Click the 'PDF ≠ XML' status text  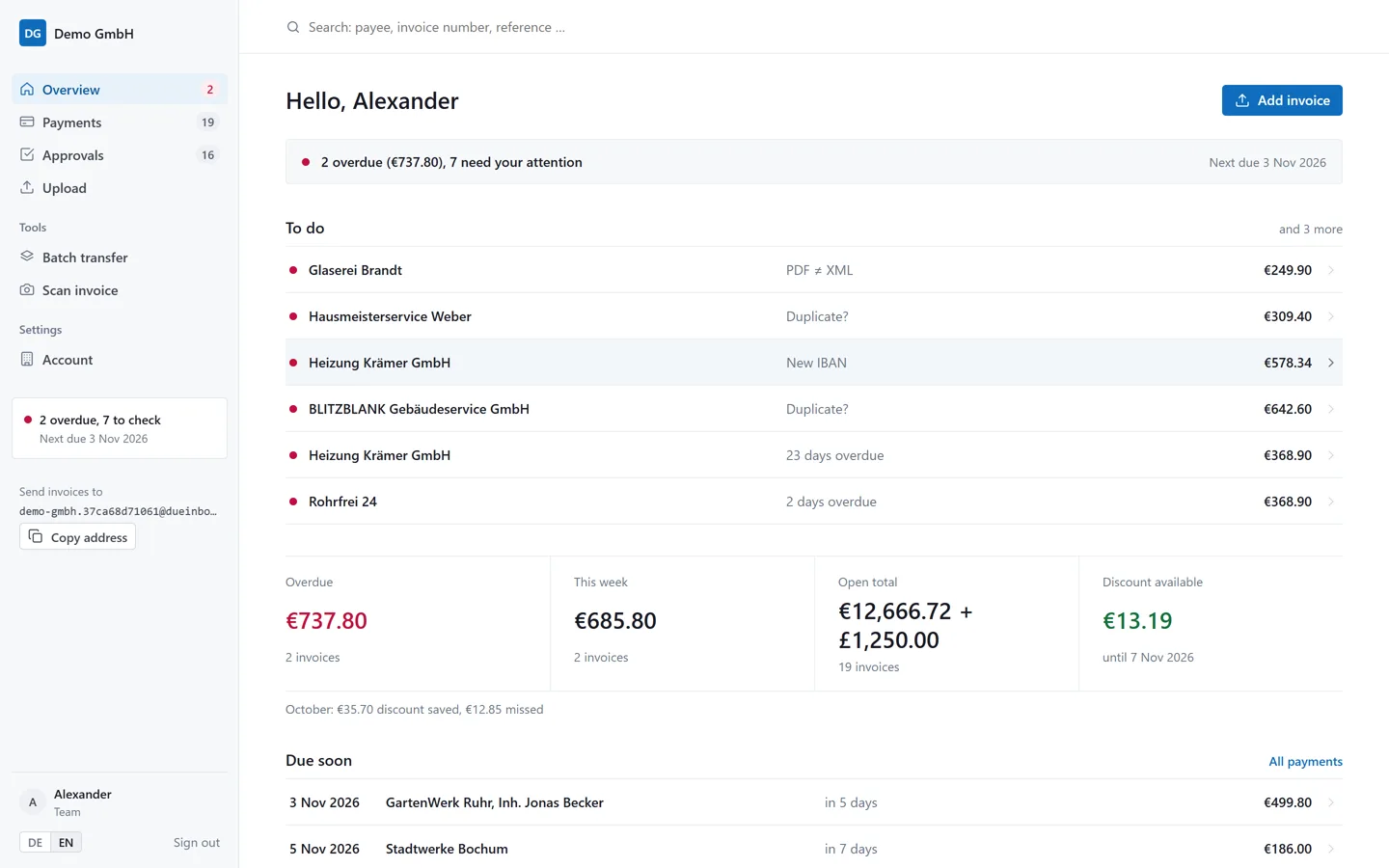tap(819, 270)
